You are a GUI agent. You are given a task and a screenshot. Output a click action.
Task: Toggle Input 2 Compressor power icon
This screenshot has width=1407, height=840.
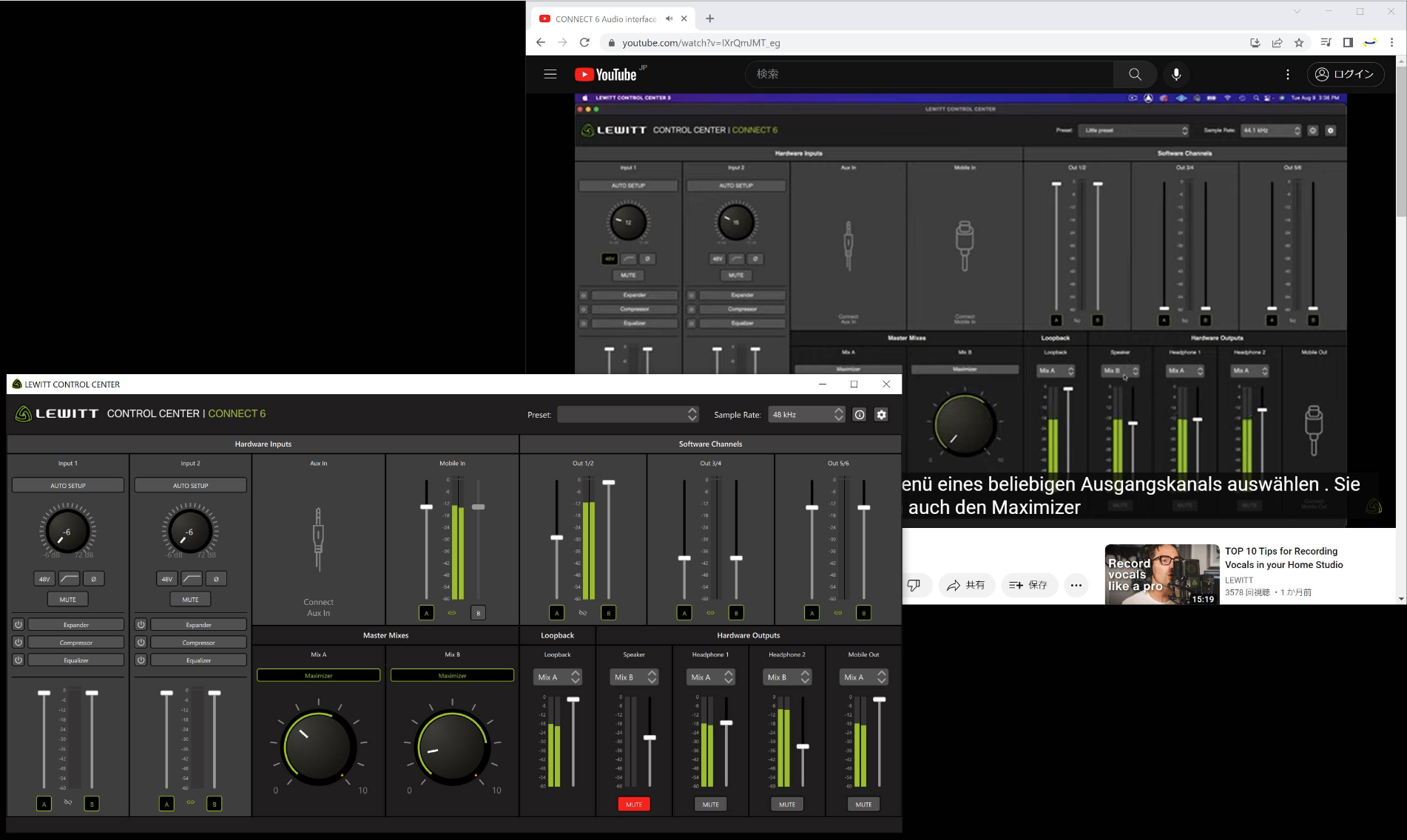[x=141, y=643]
